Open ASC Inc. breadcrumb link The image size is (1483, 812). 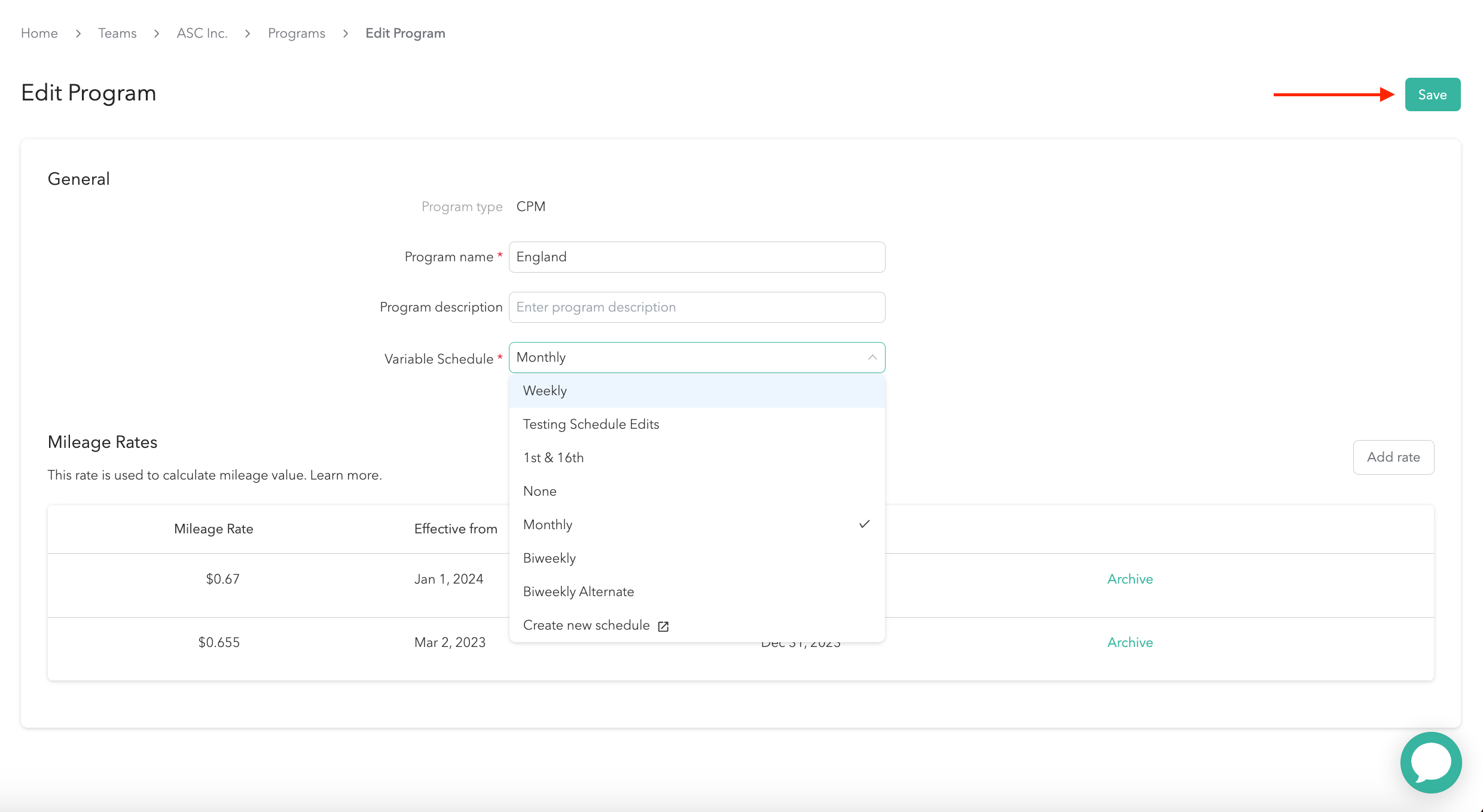[x=202, y=33]
